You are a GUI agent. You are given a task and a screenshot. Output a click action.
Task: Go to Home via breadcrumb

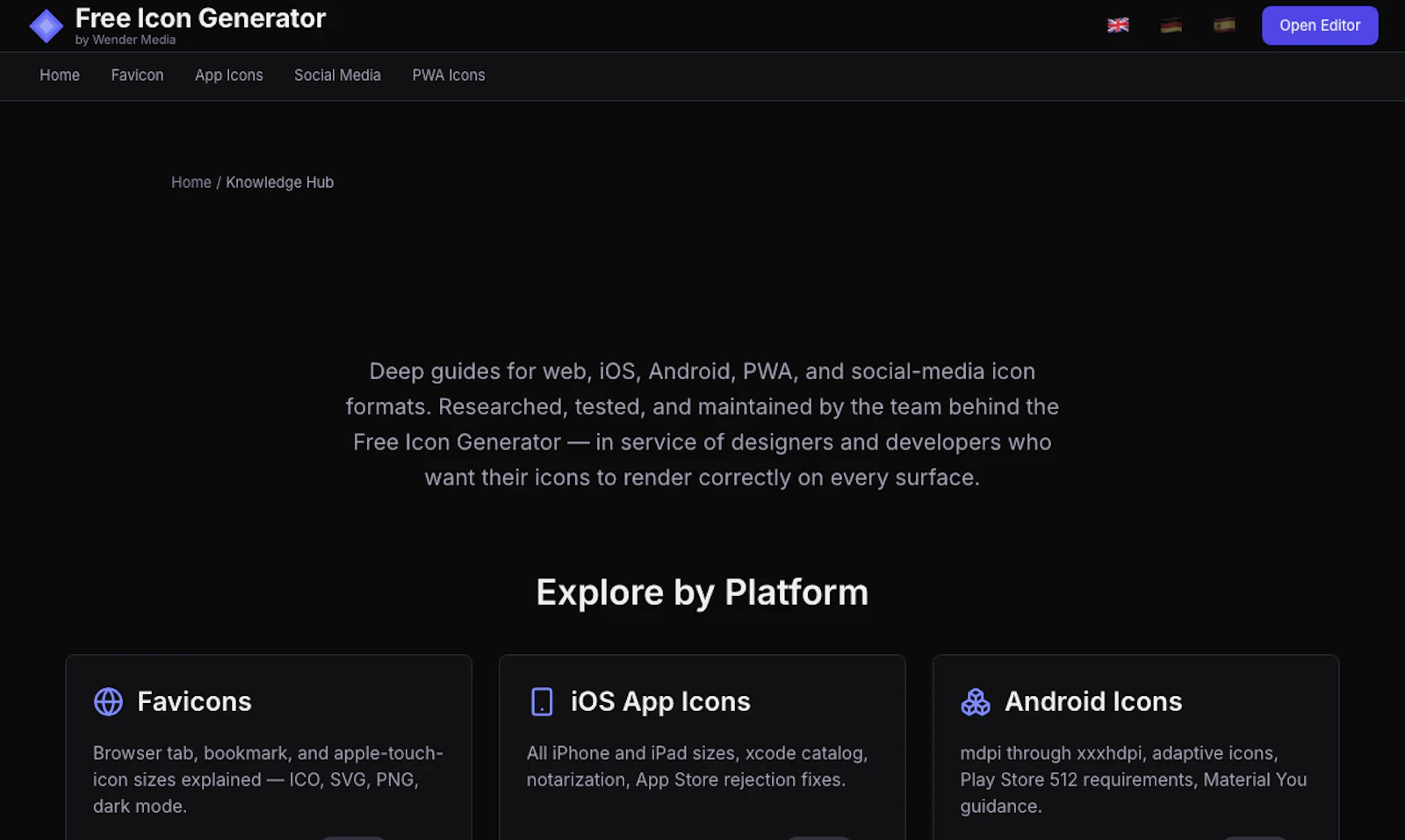click(191, 183)
